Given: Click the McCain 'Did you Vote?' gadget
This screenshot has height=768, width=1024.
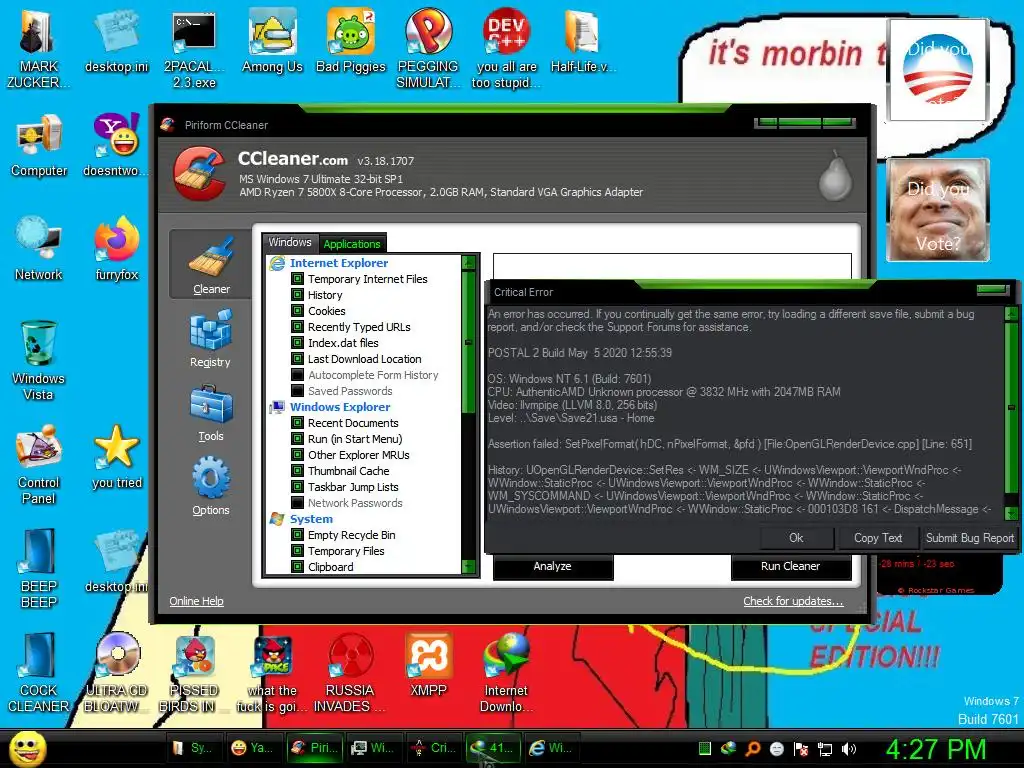Looking at the screenshot, I should point(938,210).
